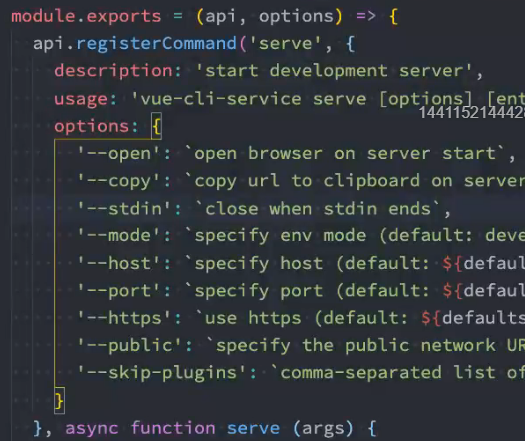Click the 'usage' property key

tap(81, 99)
